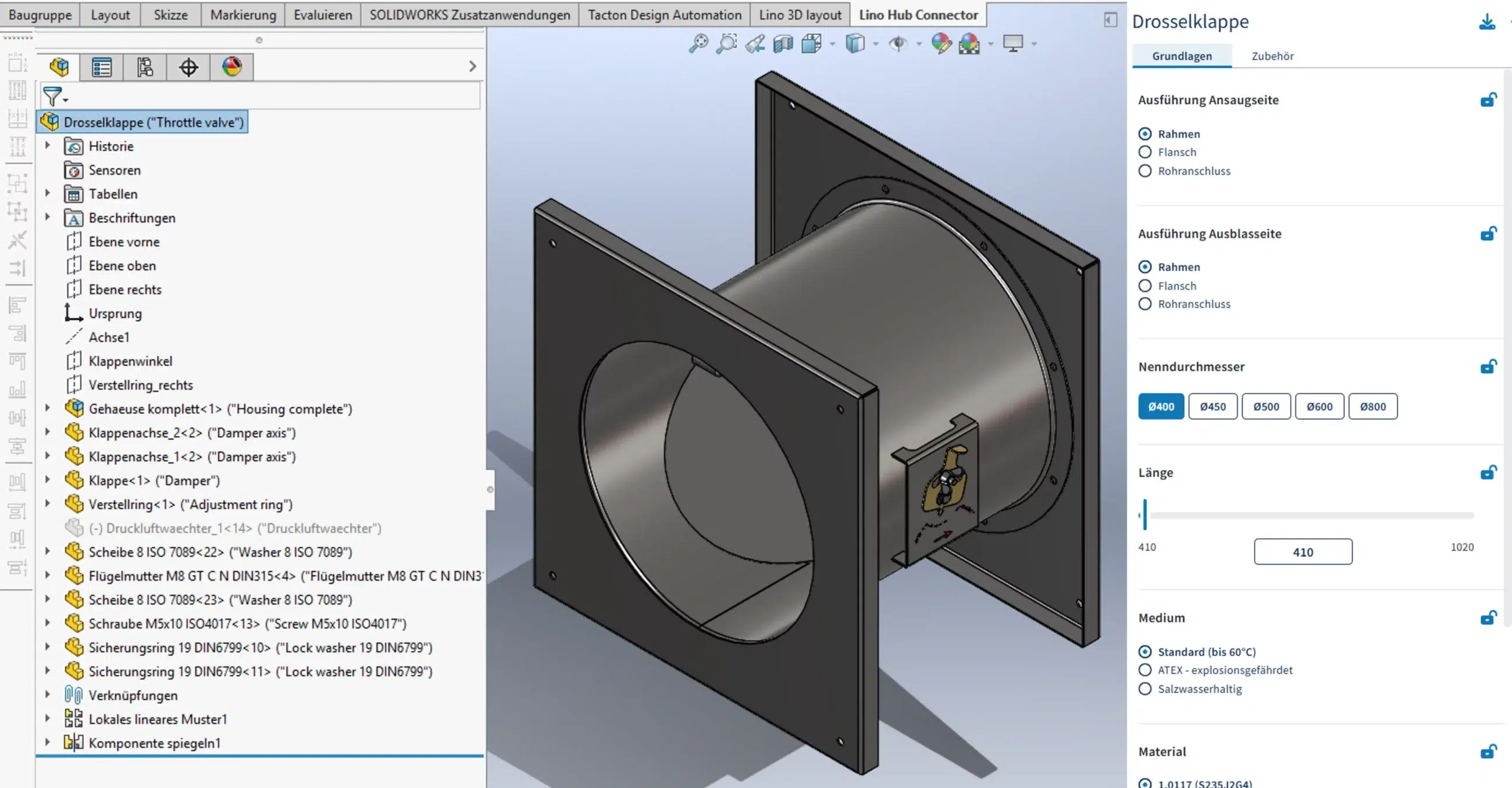Click the Länge slider track
1512x788 pixels.
tap(1309, 516)
